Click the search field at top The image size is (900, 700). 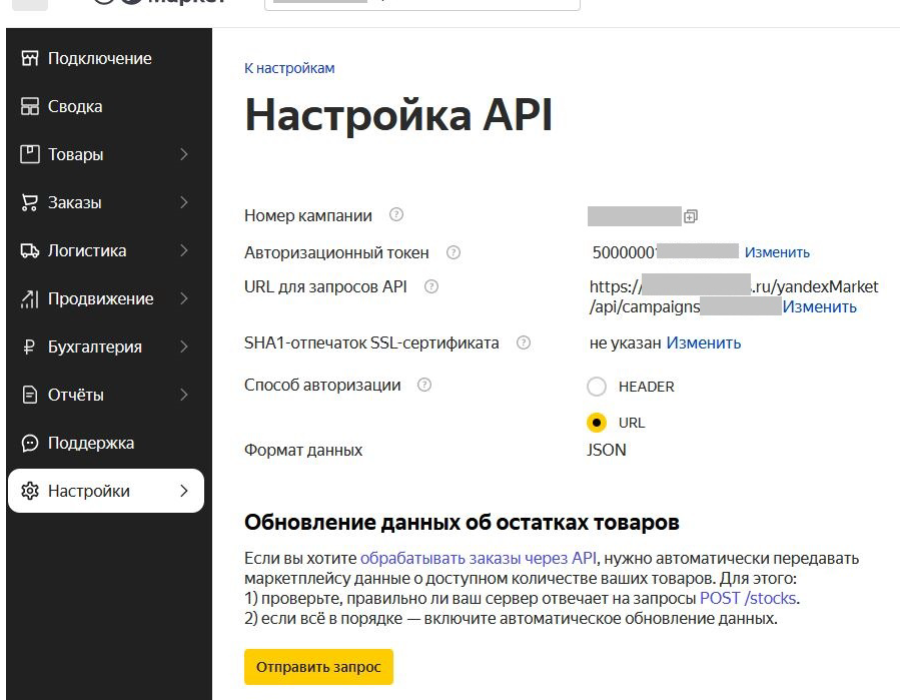422,3
